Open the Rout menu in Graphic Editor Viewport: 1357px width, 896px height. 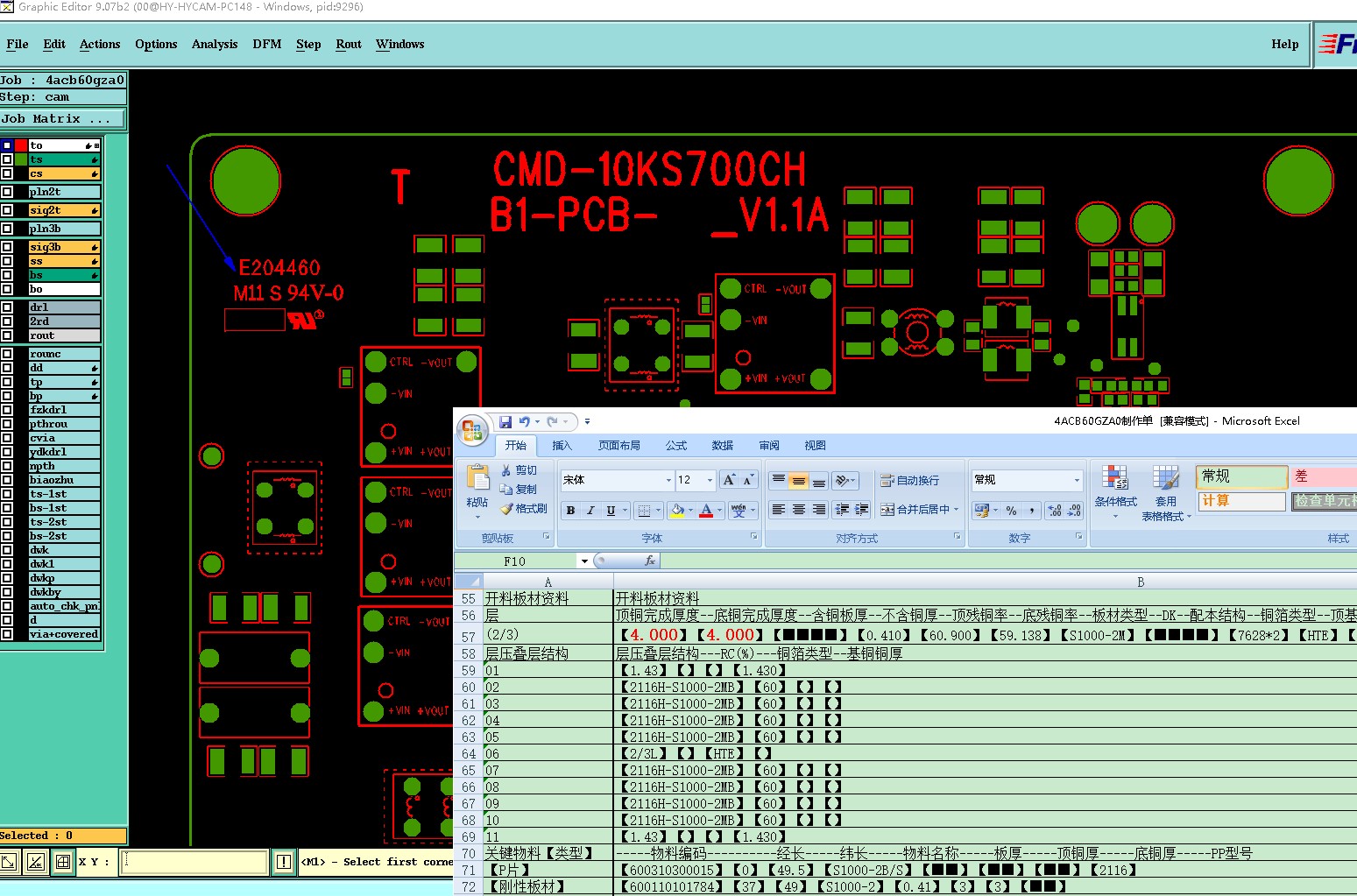(349, 44)
